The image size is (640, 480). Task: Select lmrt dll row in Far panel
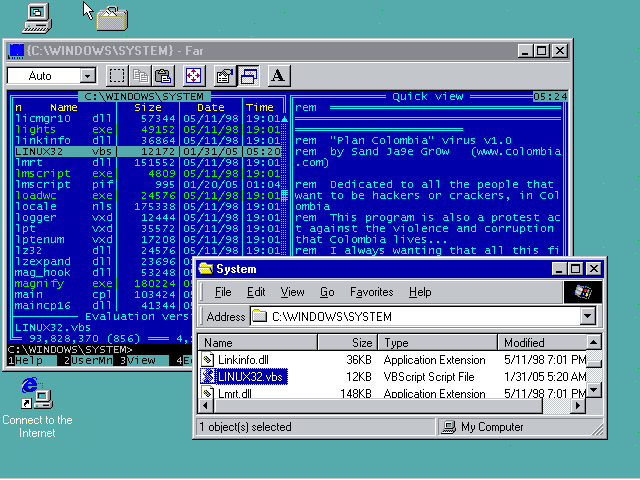pyautogui.click(x=148, y=162)
